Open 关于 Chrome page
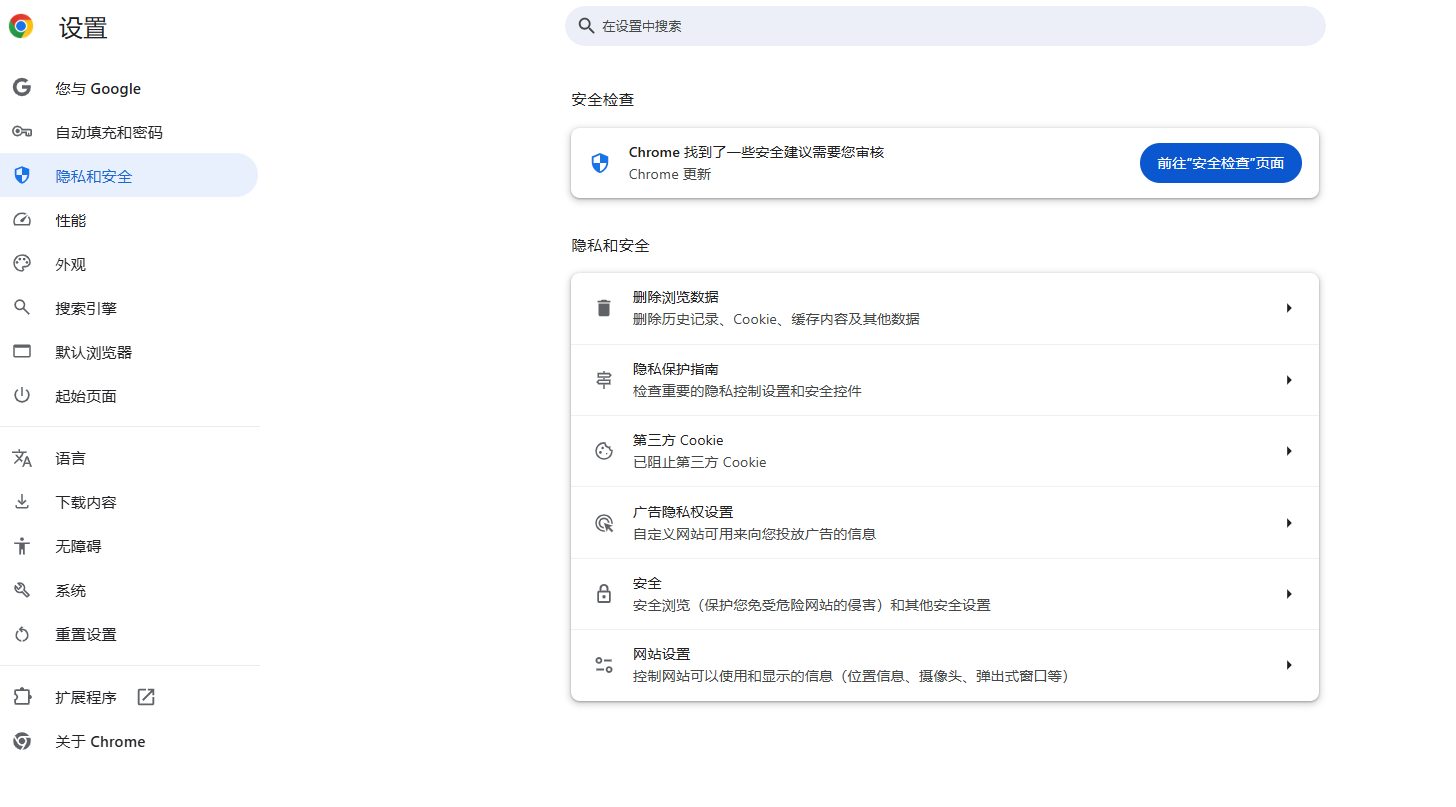 [129, 741]
